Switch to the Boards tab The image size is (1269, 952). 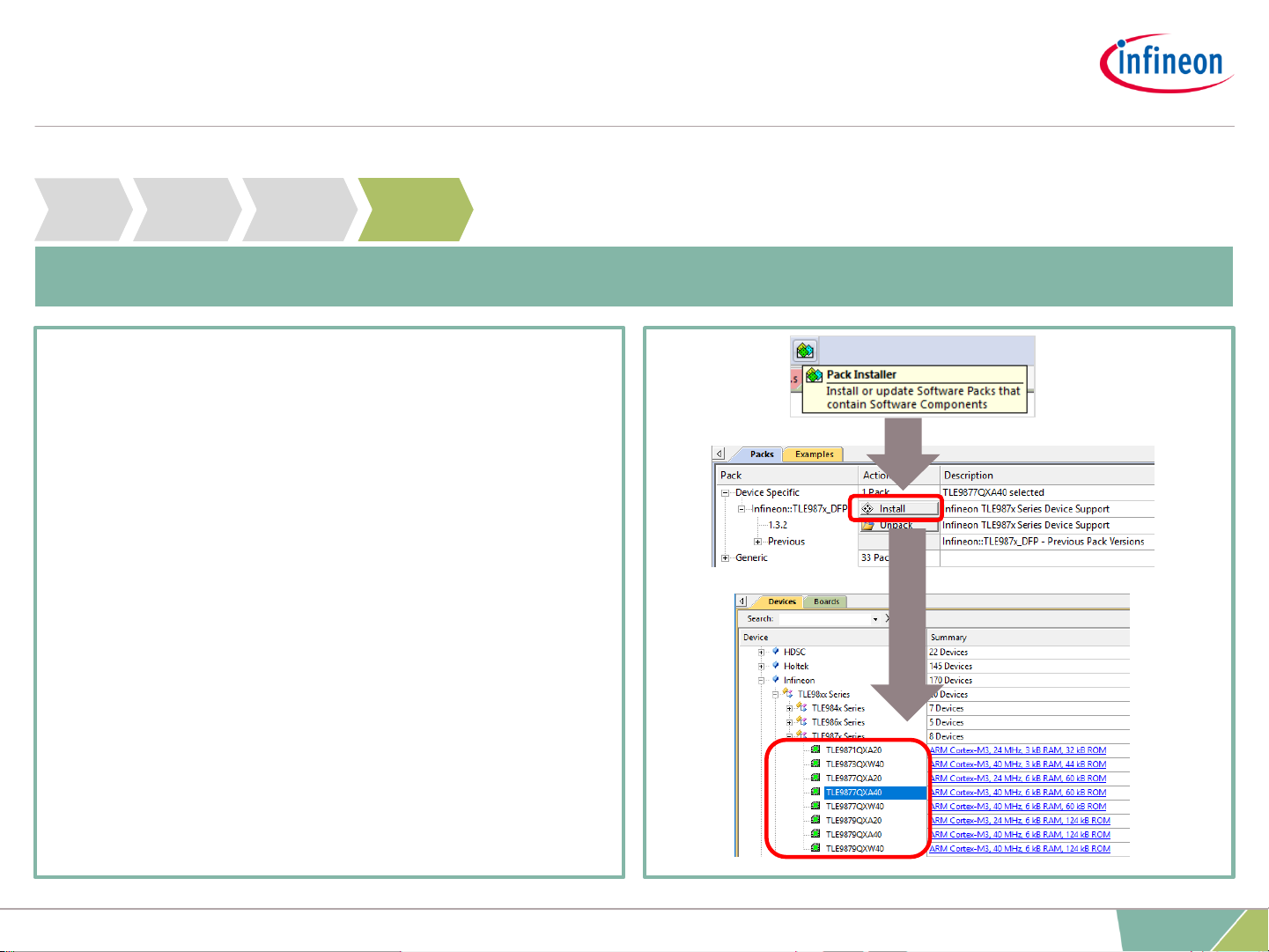tap(826, 601)
